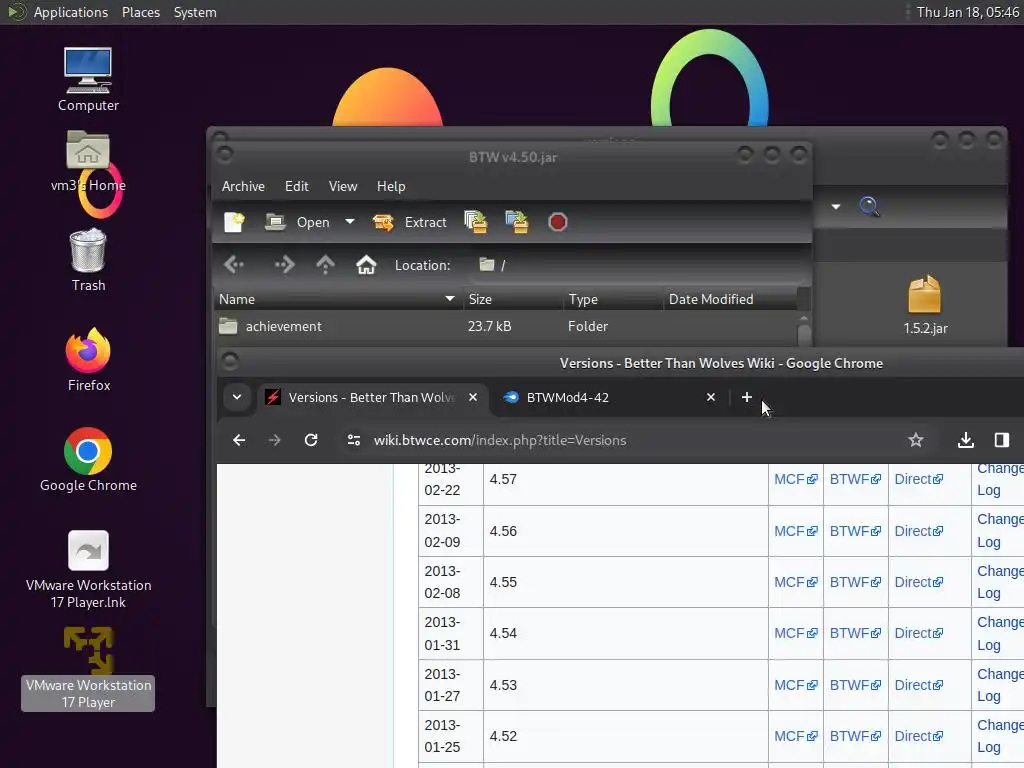1024x768 pixels.
Task: Toggle the Chrome side panel icon
Action: pyautogui.click(x=1002, y=440)
